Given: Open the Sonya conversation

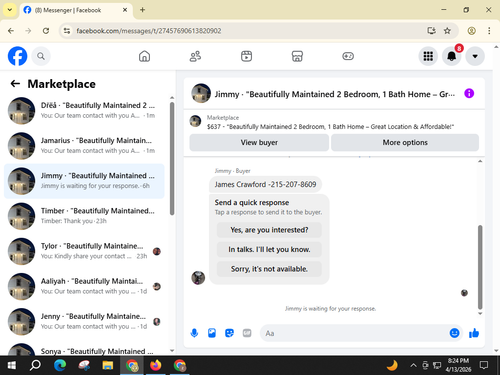Looking at the screenshot, I should point(84,348).
